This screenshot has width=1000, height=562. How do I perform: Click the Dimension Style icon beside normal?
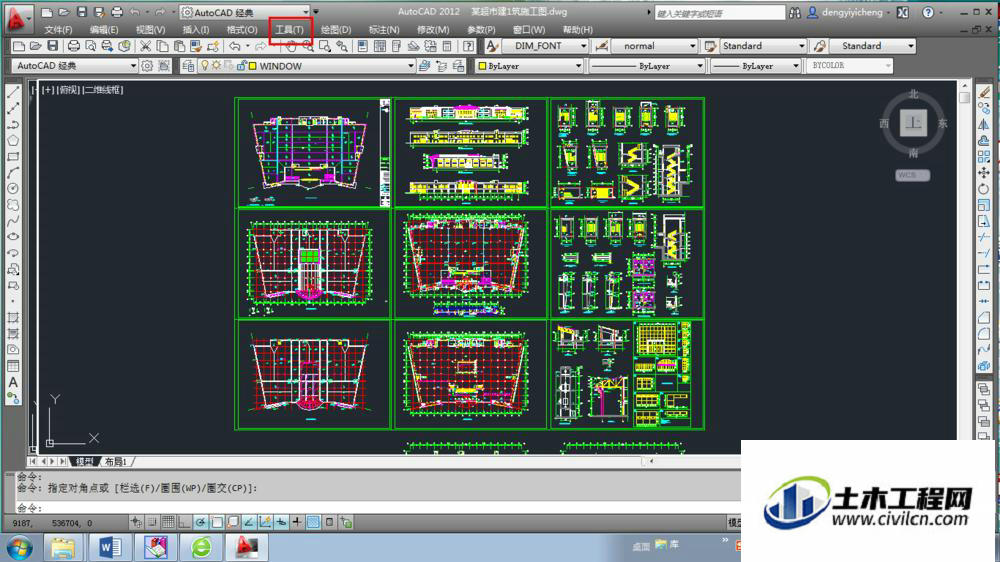[x=601, y=46]
